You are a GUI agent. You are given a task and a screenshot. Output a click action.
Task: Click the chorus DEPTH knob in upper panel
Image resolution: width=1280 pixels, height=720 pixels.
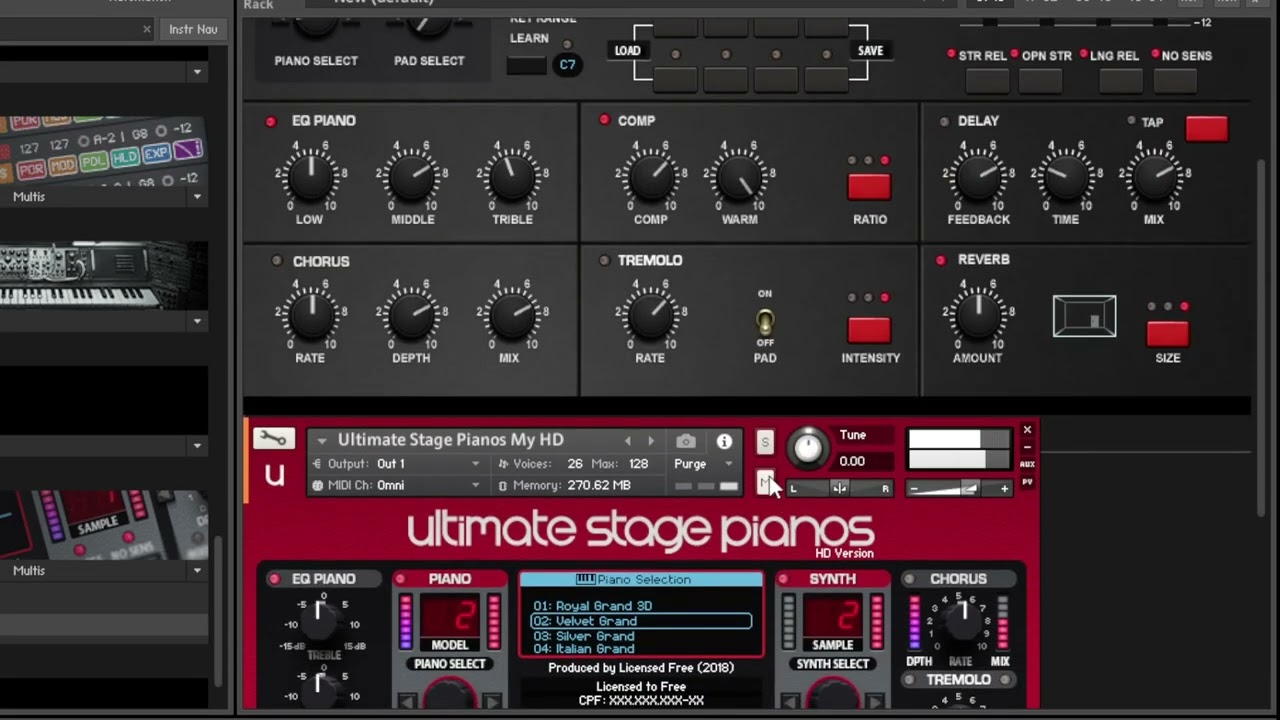(412, 315)
